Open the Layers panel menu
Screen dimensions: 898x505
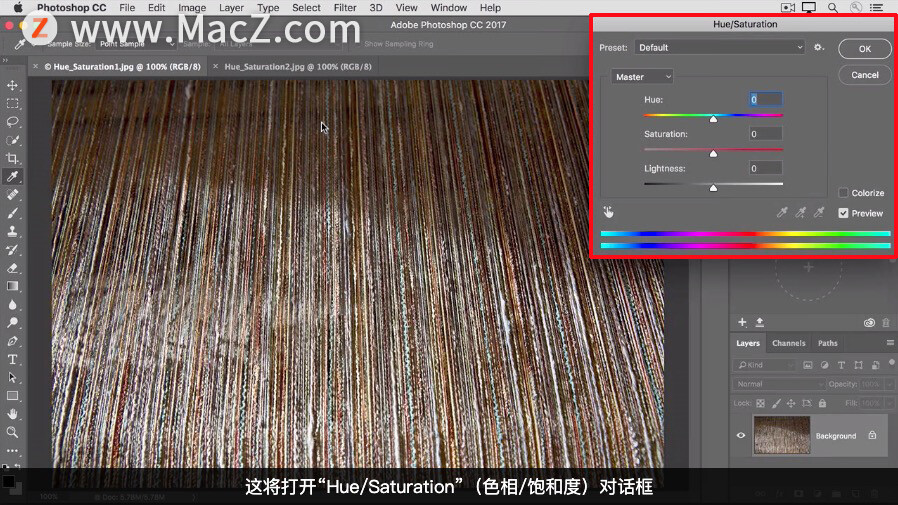[x=890, y=343]
